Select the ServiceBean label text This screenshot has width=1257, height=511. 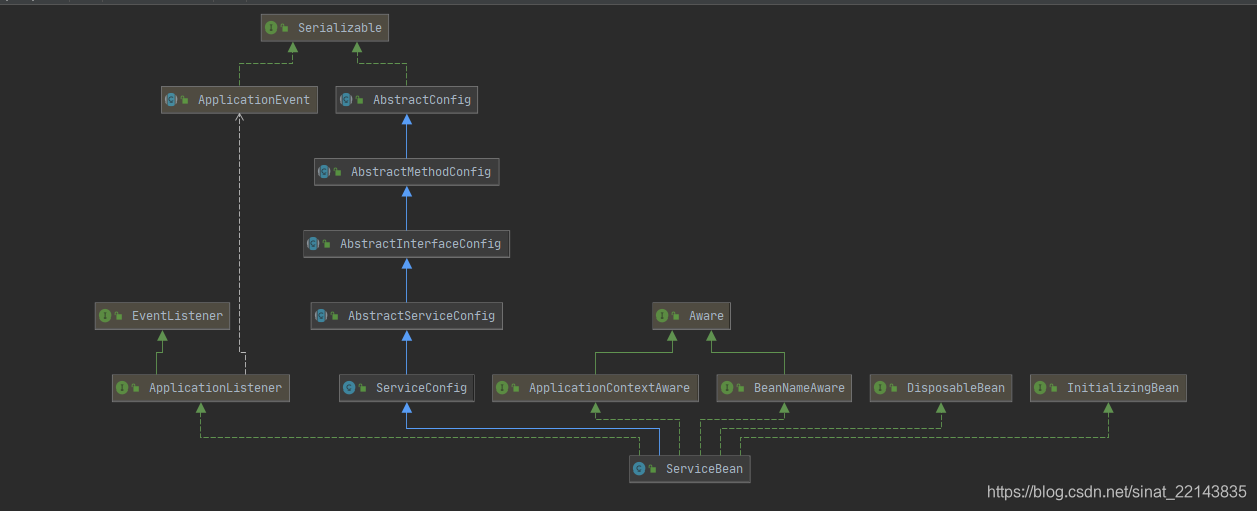click(704, 468)
